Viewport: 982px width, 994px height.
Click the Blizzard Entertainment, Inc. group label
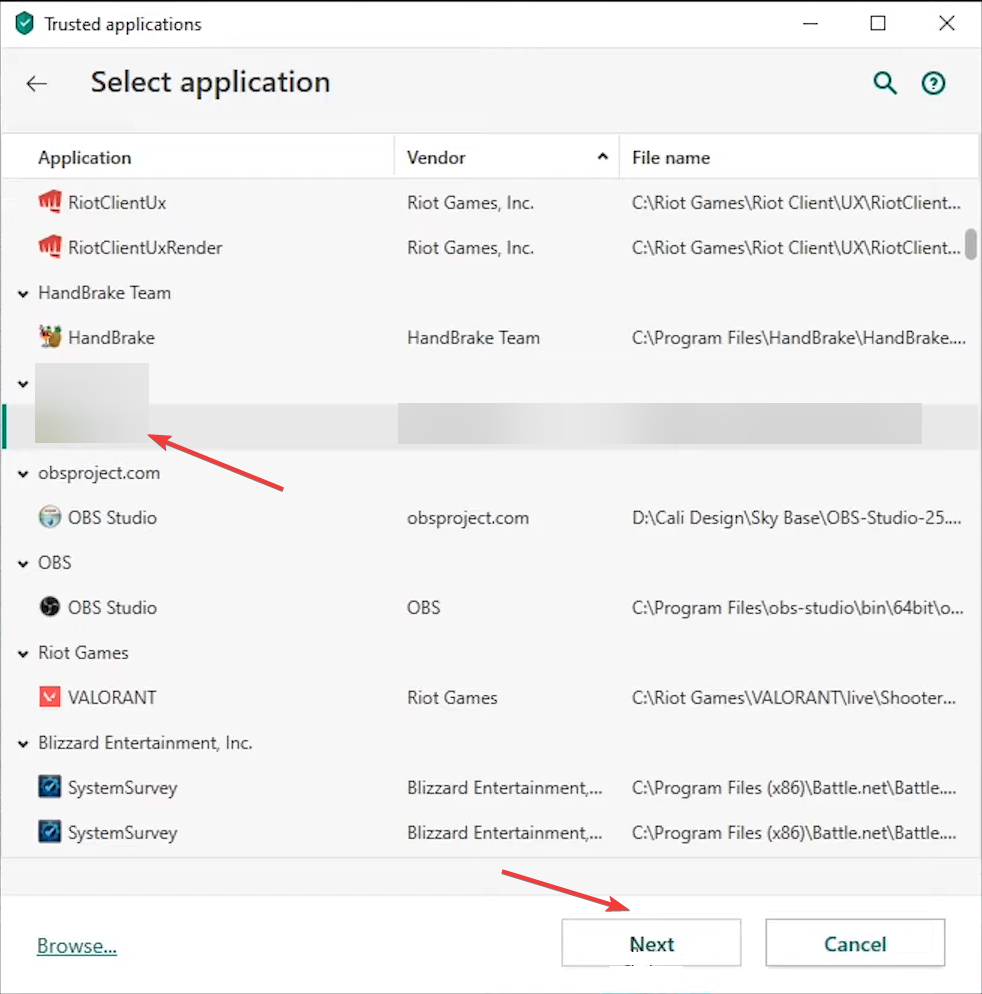[145, 743]
